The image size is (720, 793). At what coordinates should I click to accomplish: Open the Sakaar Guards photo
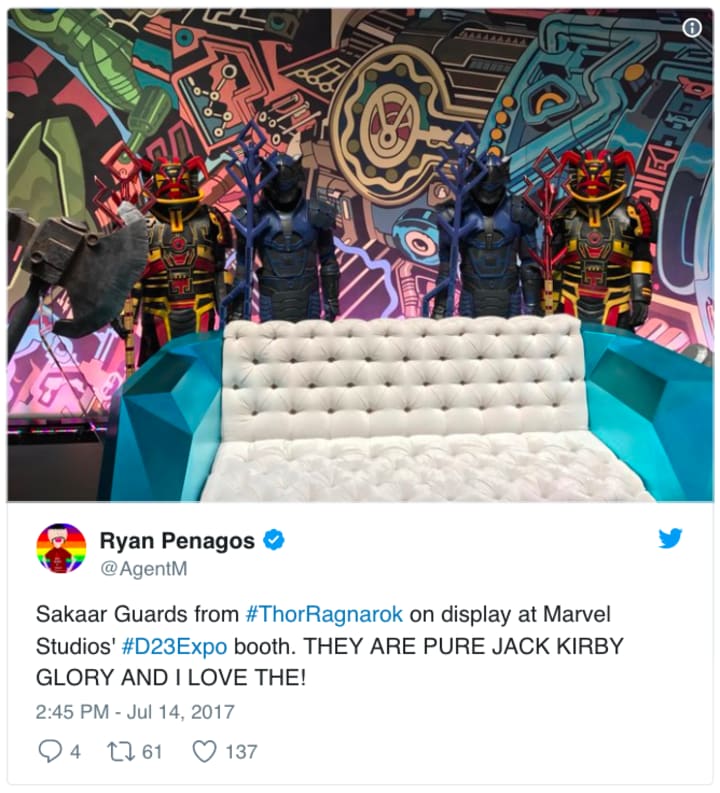360,255
